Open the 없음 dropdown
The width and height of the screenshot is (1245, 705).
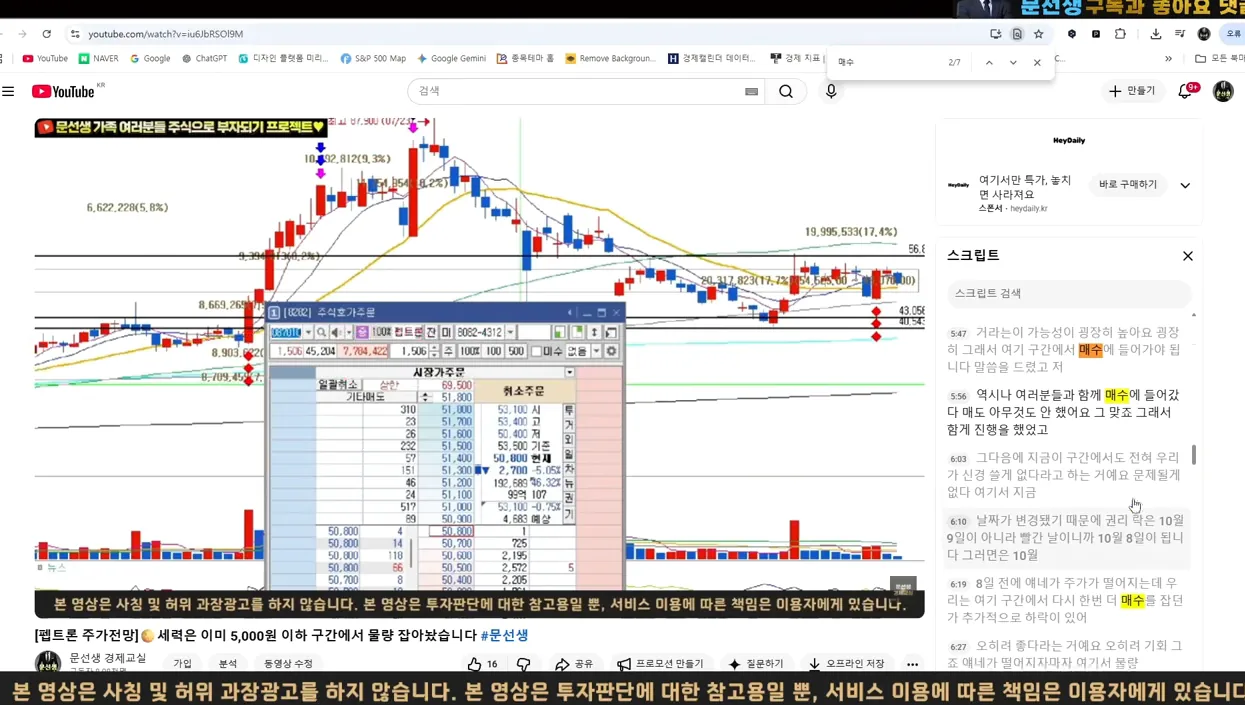596,352
